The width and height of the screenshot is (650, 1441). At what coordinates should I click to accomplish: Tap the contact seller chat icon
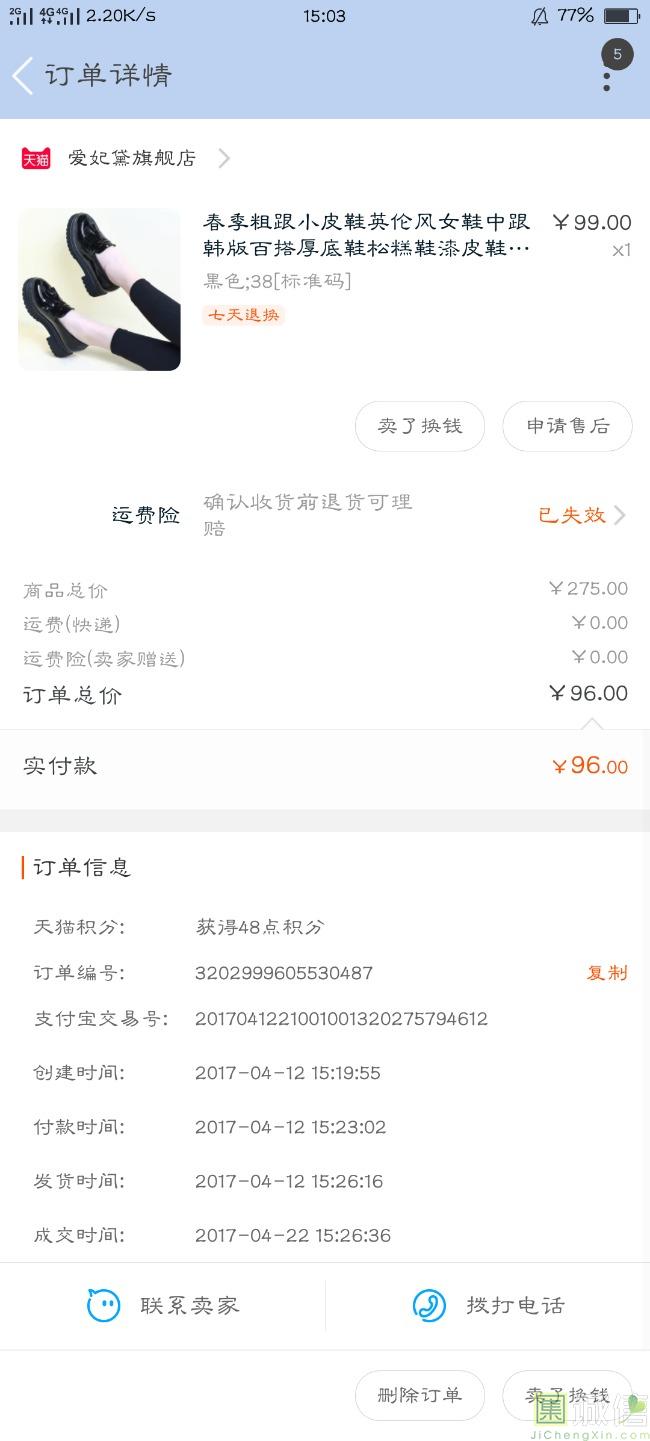pyautogui.click(x=103, y=1305)
